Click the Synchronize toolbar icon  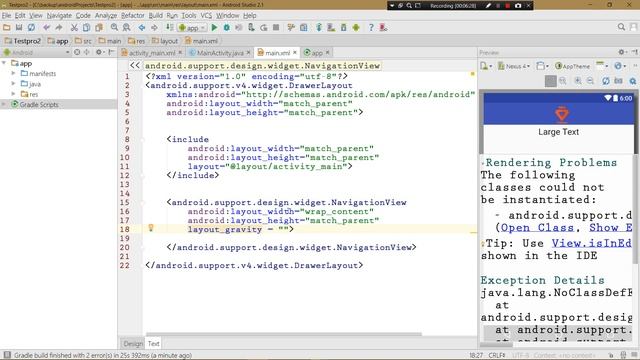31,28
